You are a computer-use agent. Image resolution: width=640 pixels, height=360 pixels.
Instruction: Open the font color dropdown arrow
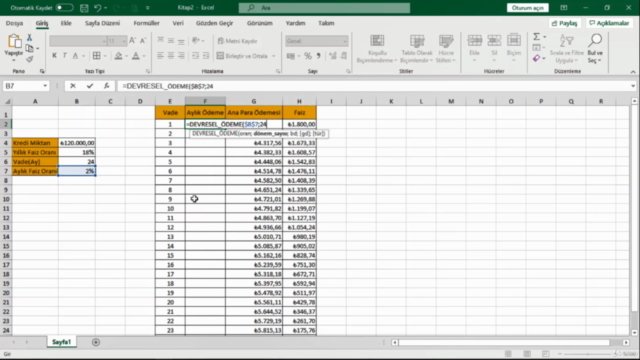pyautogui.click(x=144, y=56)
